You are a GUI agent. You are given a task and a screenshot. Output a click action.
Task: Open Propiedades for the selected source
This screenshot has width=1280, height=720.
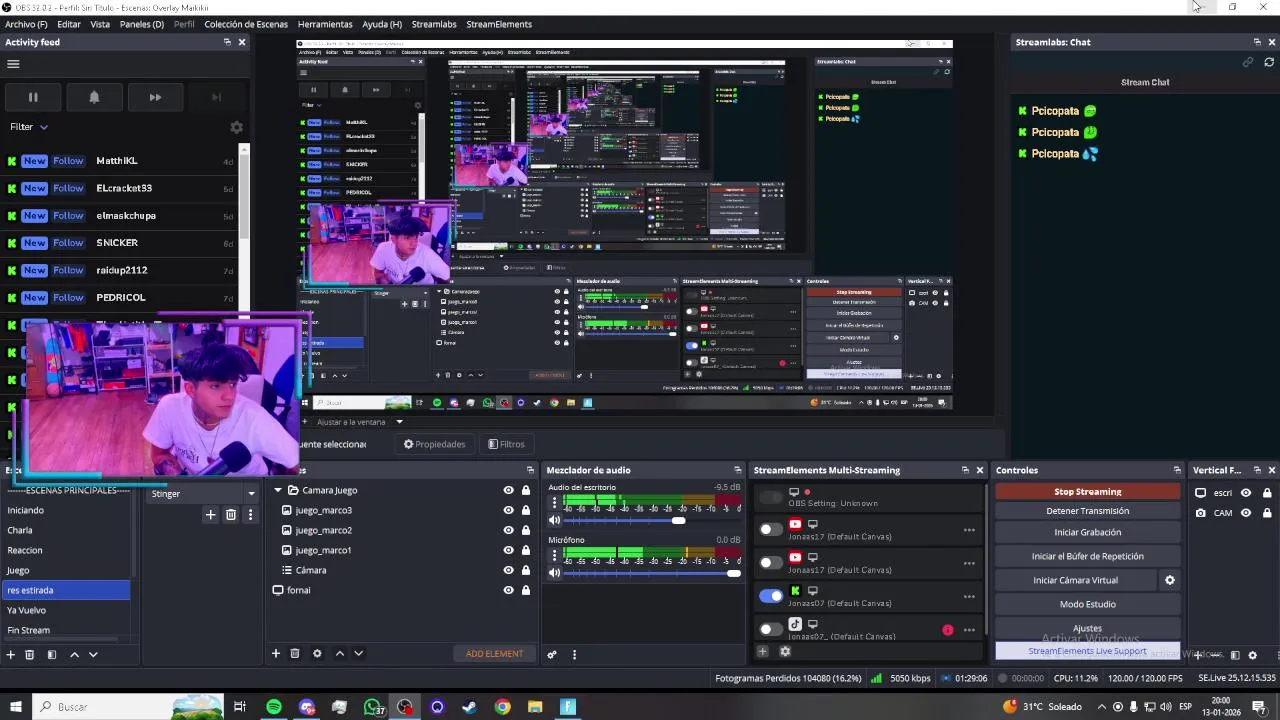[435, 444]
